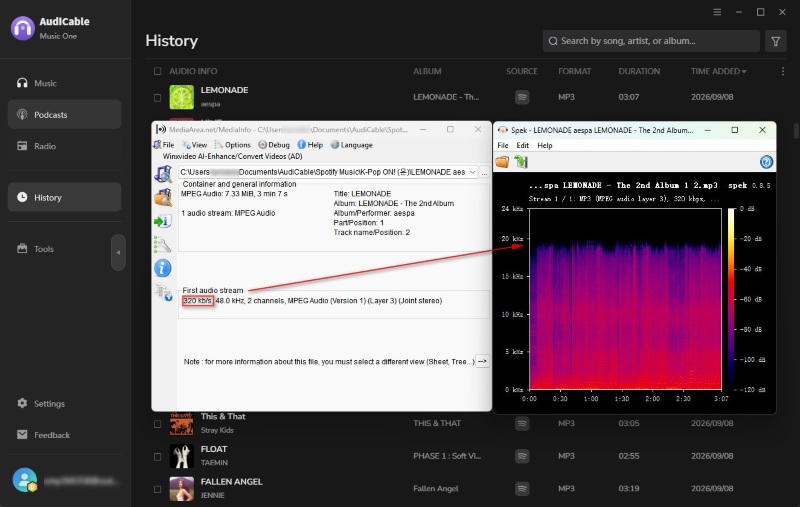The height and width of the screenshot is (507, 800).
Task: Click the FLOAT album thumbnail
Action: click(x=182, y=456)
